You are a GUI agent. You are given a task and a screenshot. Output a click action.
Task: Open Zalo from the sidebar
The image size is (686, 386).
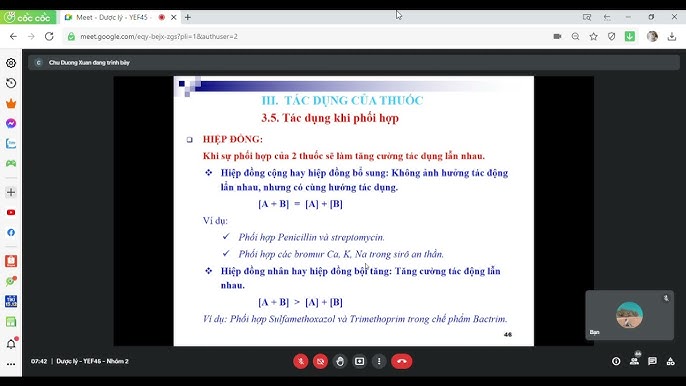click(x=11, y=143)
